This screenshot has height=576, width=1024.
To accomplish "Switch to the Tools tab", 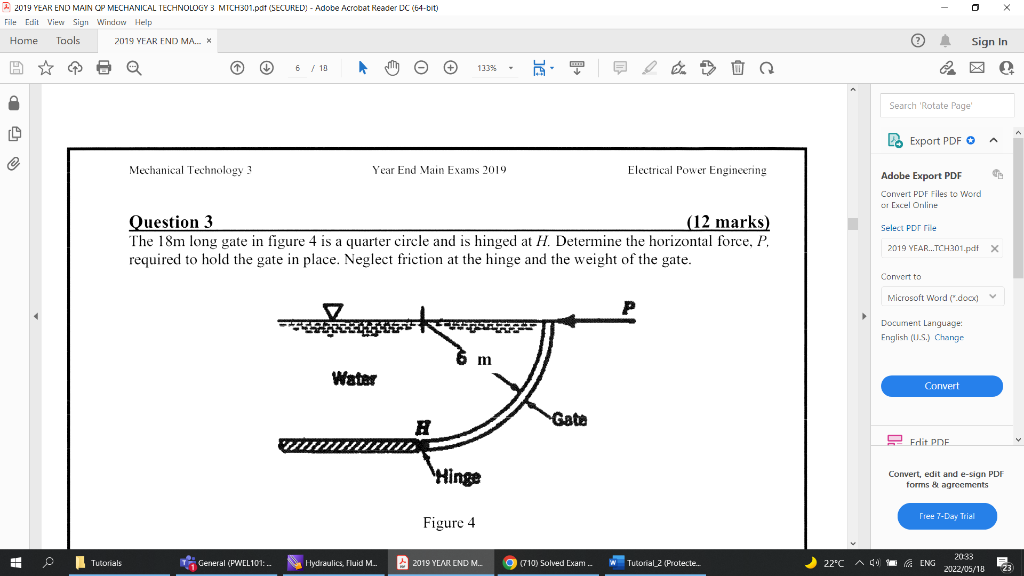I will (67, 40).
